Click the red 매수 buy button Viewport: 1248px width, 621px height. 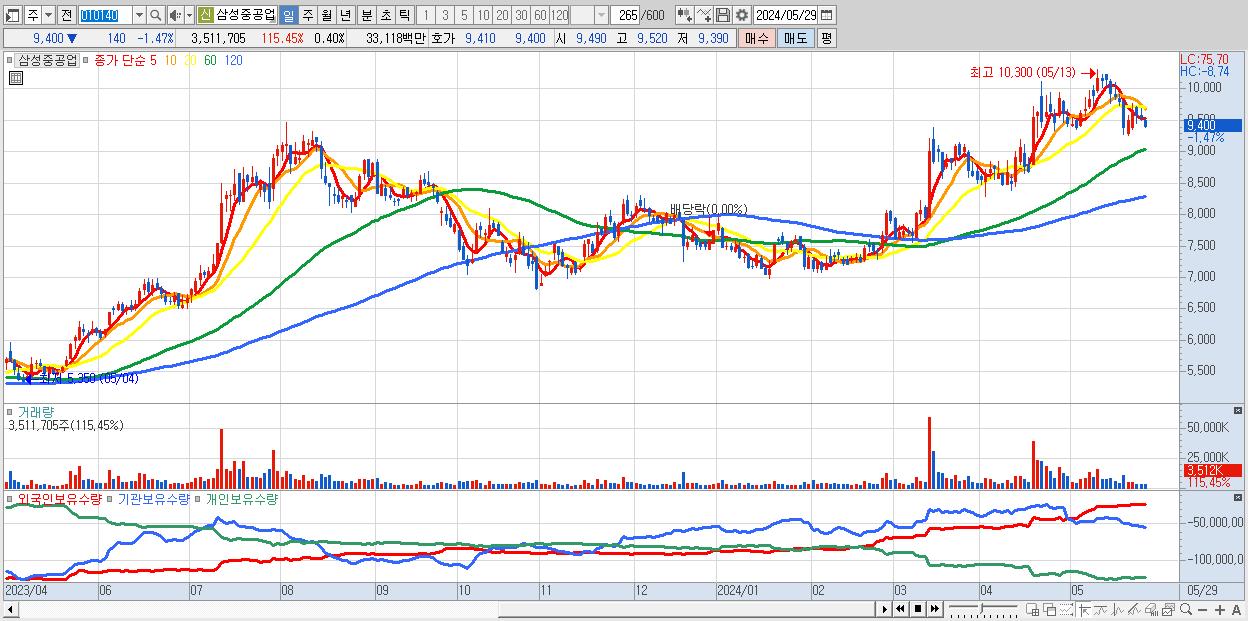(757, 38)
